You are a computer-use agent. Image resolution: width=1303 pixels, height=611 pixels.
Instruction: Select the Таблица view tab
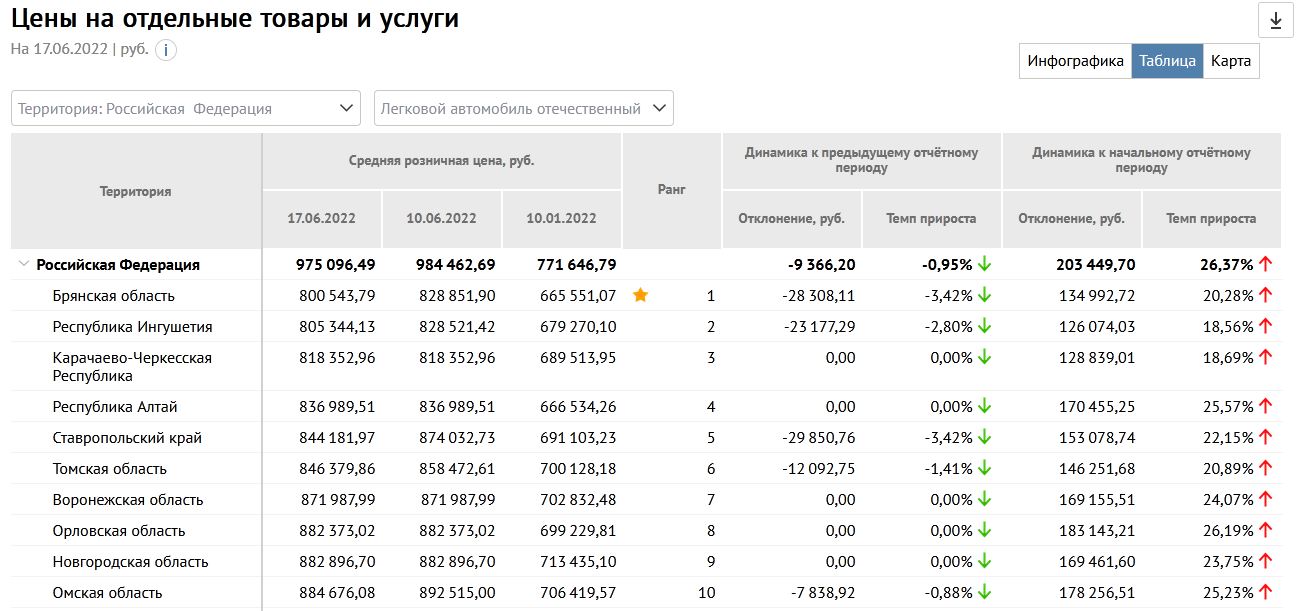pos(1166,61)
